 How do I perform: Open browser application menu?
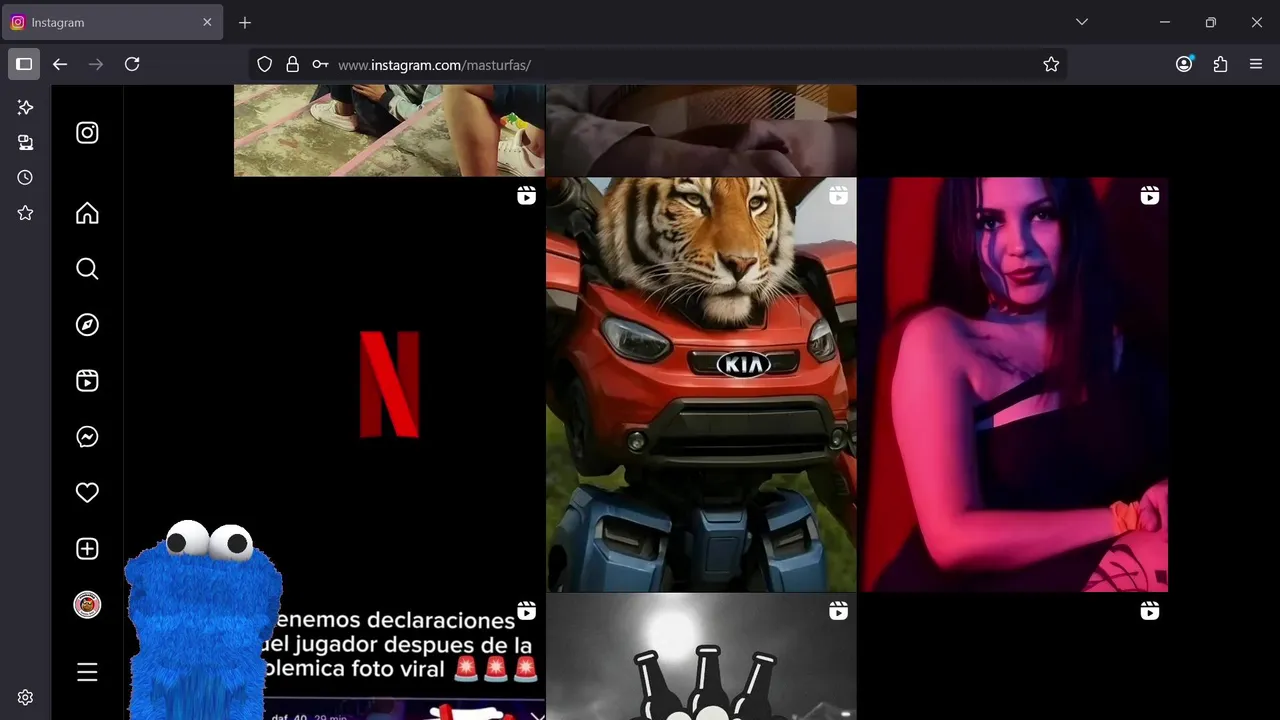1256,64
